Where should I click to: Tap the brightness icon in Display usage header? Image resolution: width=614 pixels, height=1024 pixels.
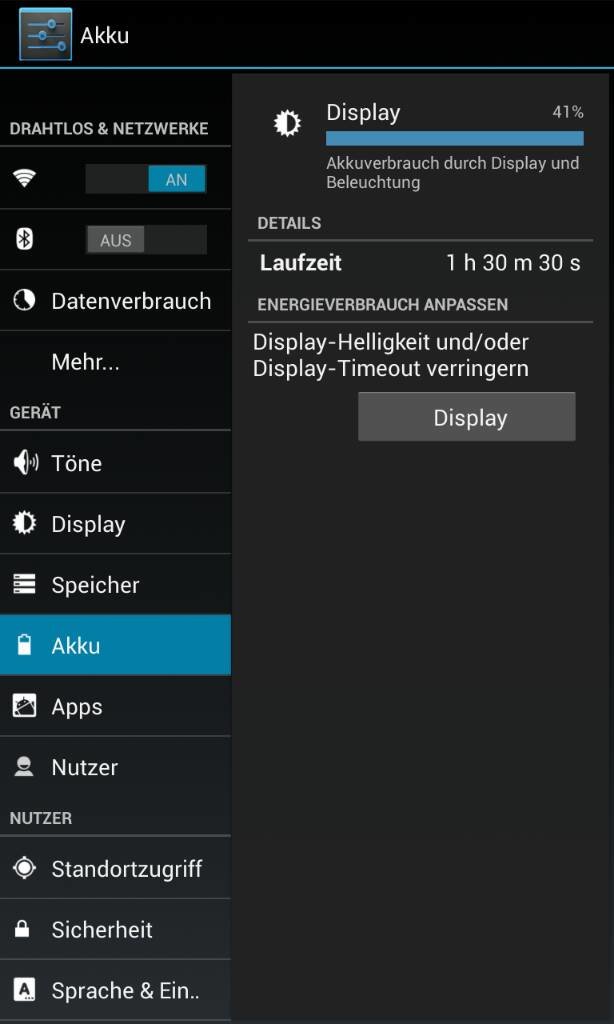click(x=287, y=123)
